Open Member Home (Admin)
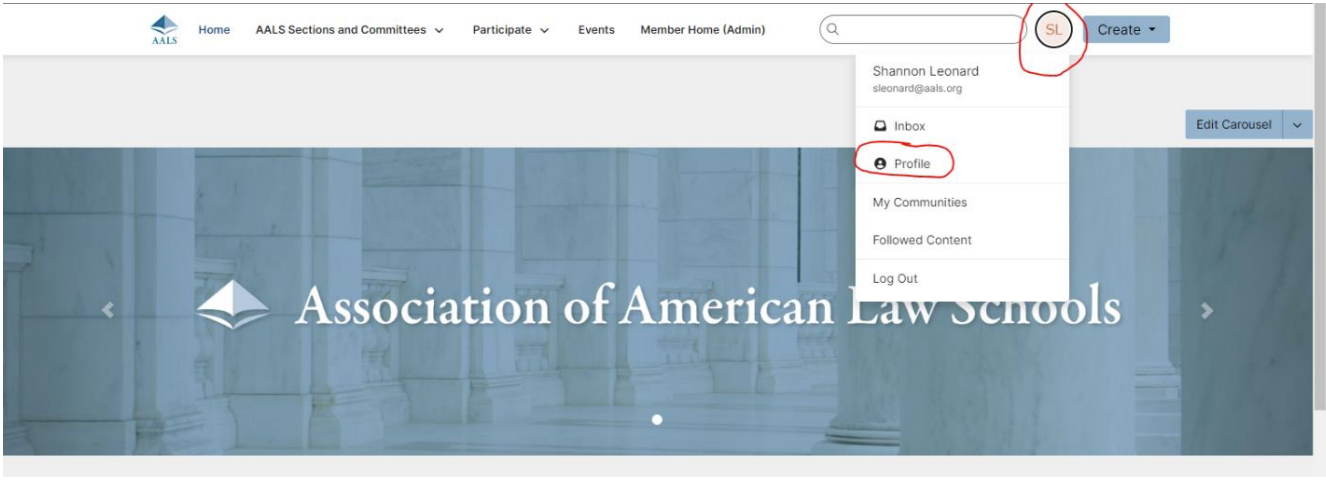This screenshot has width=1326, height=482. [x=703, y=30]
